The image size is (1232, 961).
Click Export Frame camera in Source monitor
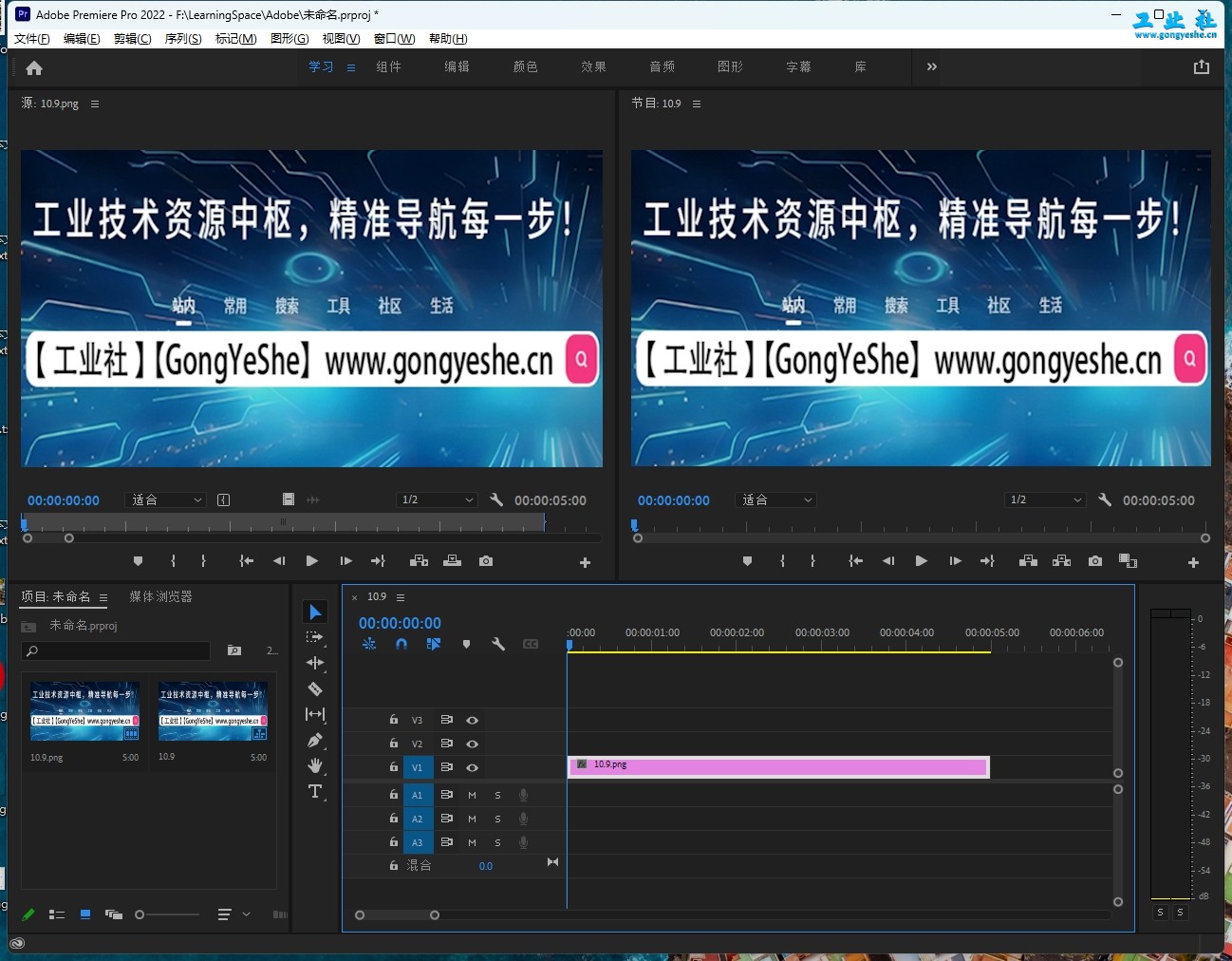(486, 561)
